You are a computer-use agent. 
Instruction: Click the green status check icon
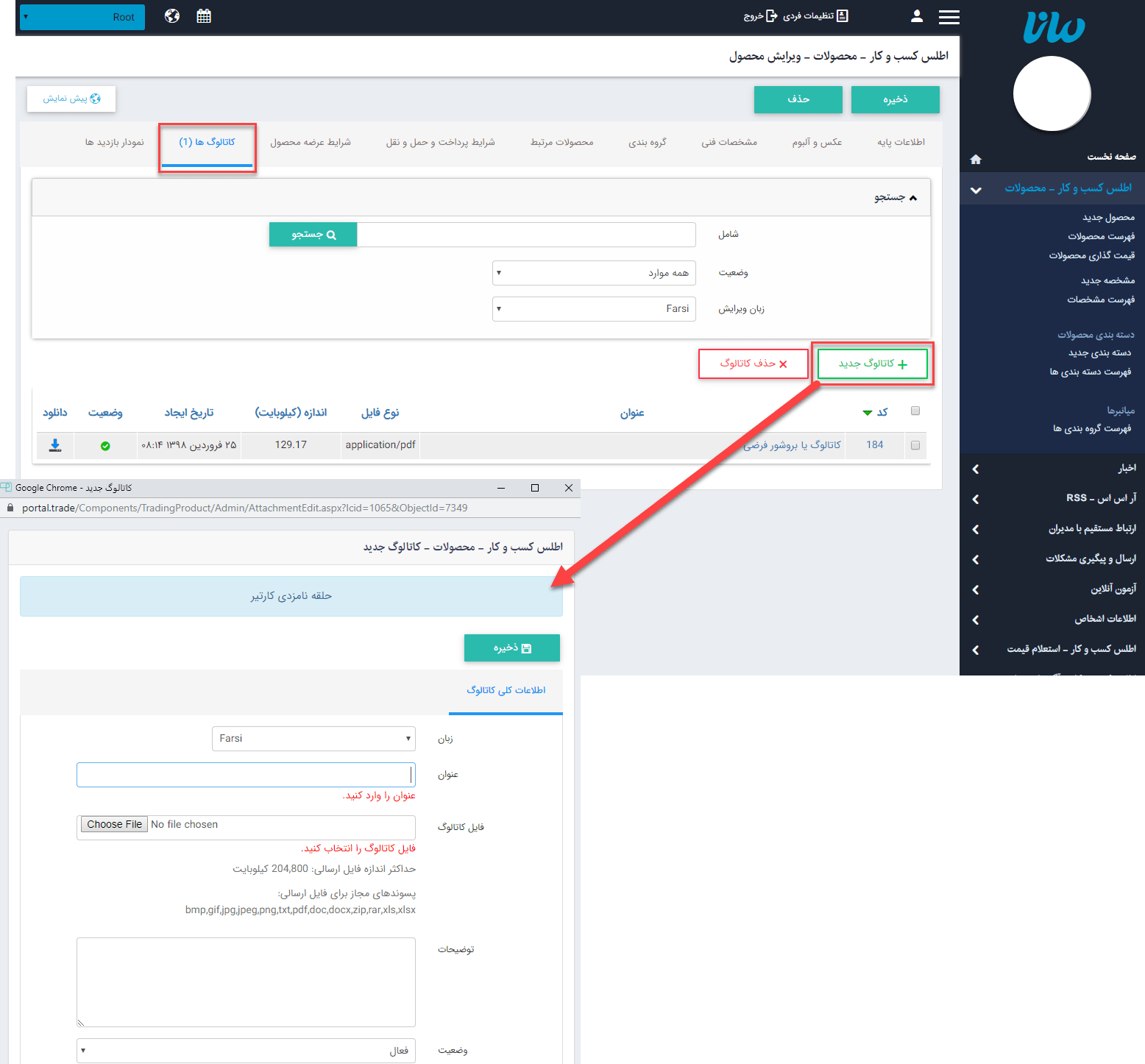click(105, 446)
